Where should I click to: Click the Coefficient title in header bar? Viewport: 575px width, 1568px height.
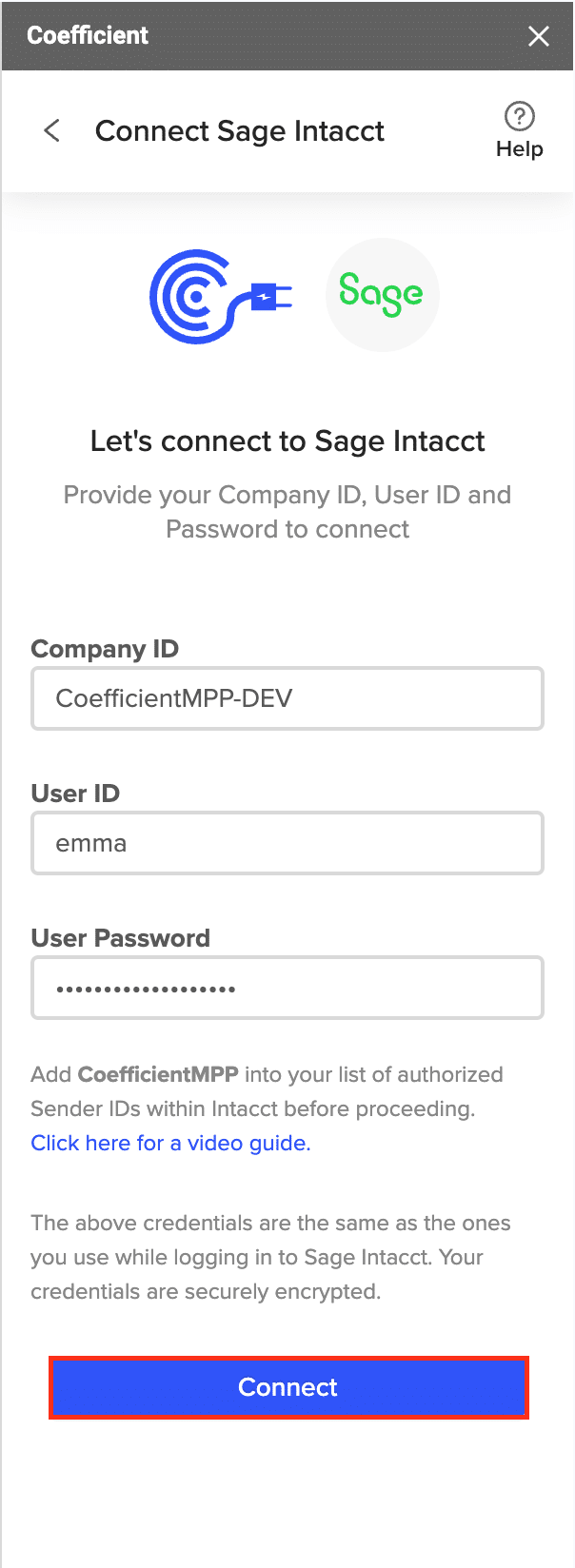pos(88,36)
